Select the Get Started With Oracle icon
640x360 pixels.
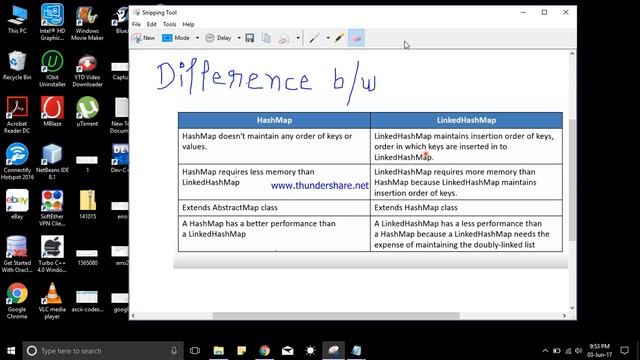(17, 255)
